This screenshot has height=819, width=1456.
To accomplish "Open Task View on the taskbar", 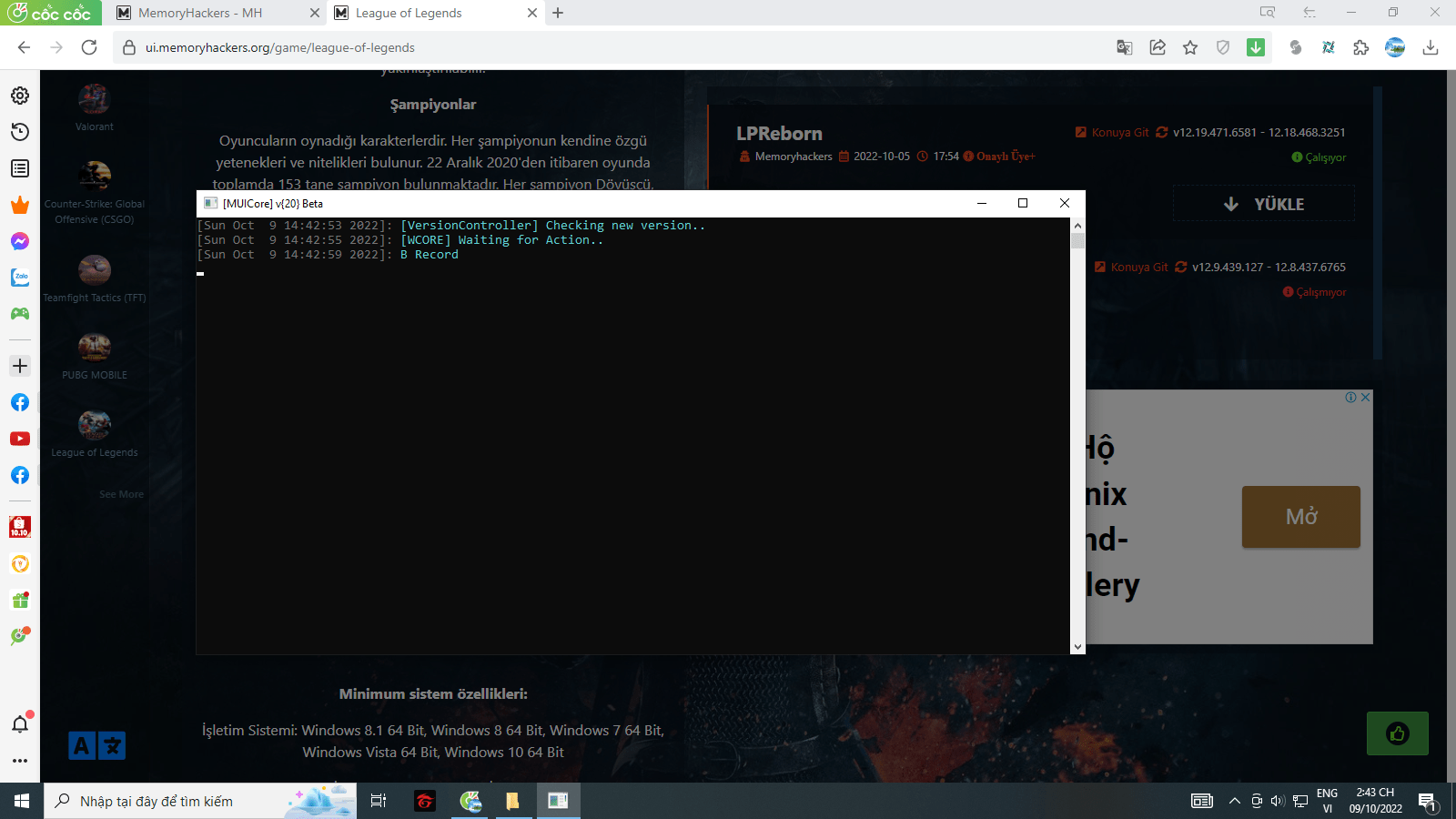I will click(x=379, y=801).
